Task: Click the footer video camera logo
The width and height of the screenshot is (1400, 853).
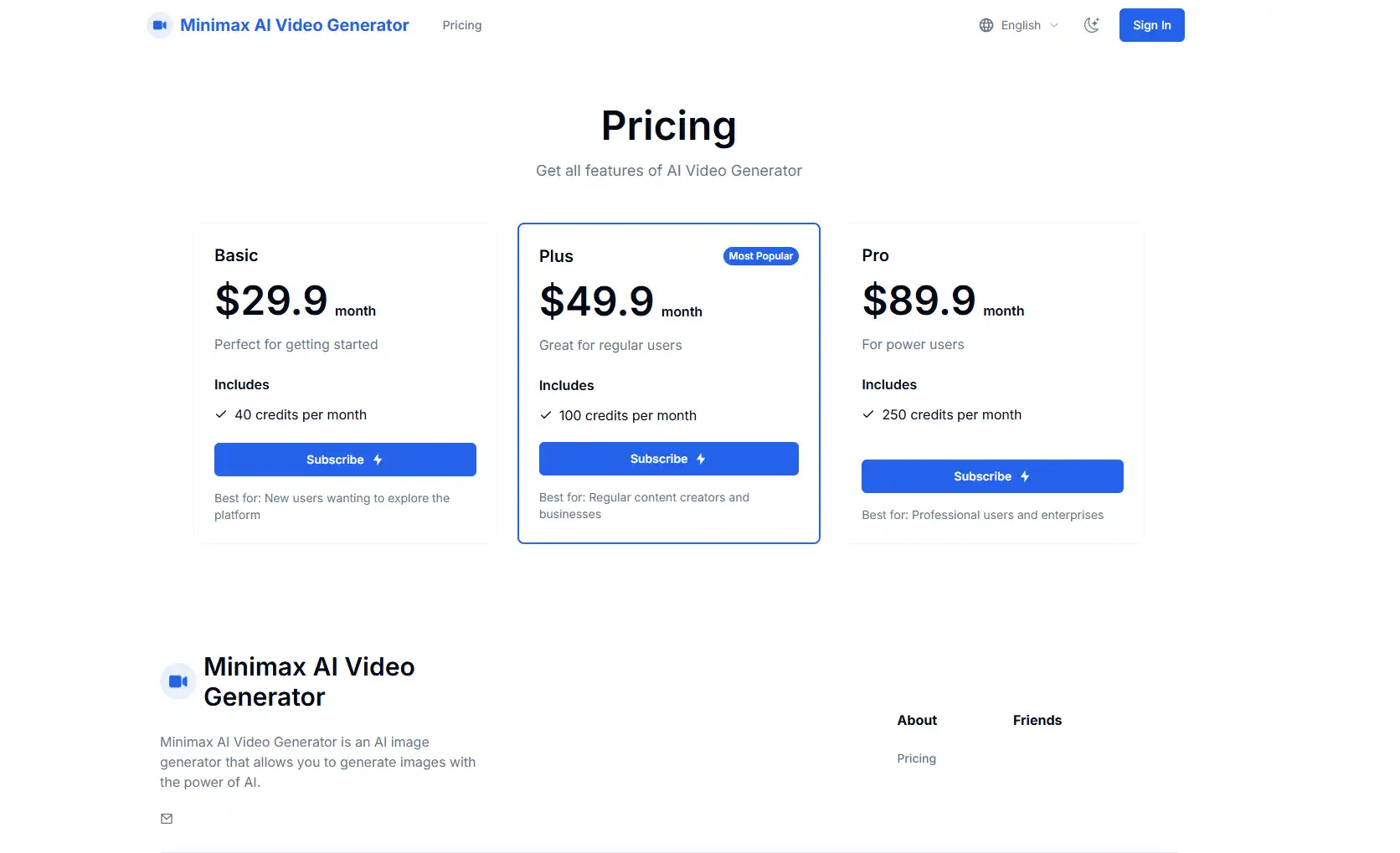Action: click(x=178, y=681)
